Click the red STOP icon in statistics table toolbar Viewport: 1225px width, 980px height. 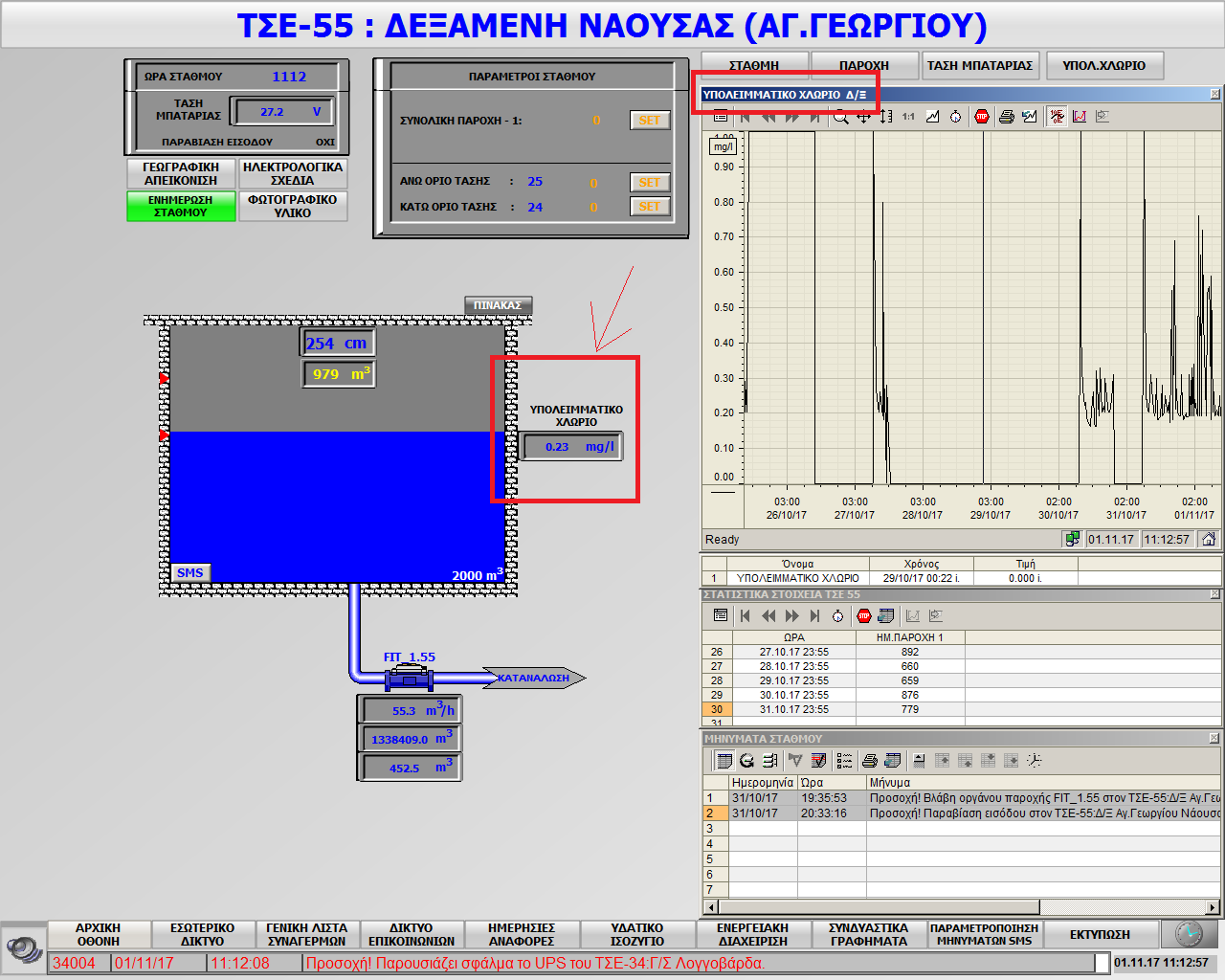point(864,616)
